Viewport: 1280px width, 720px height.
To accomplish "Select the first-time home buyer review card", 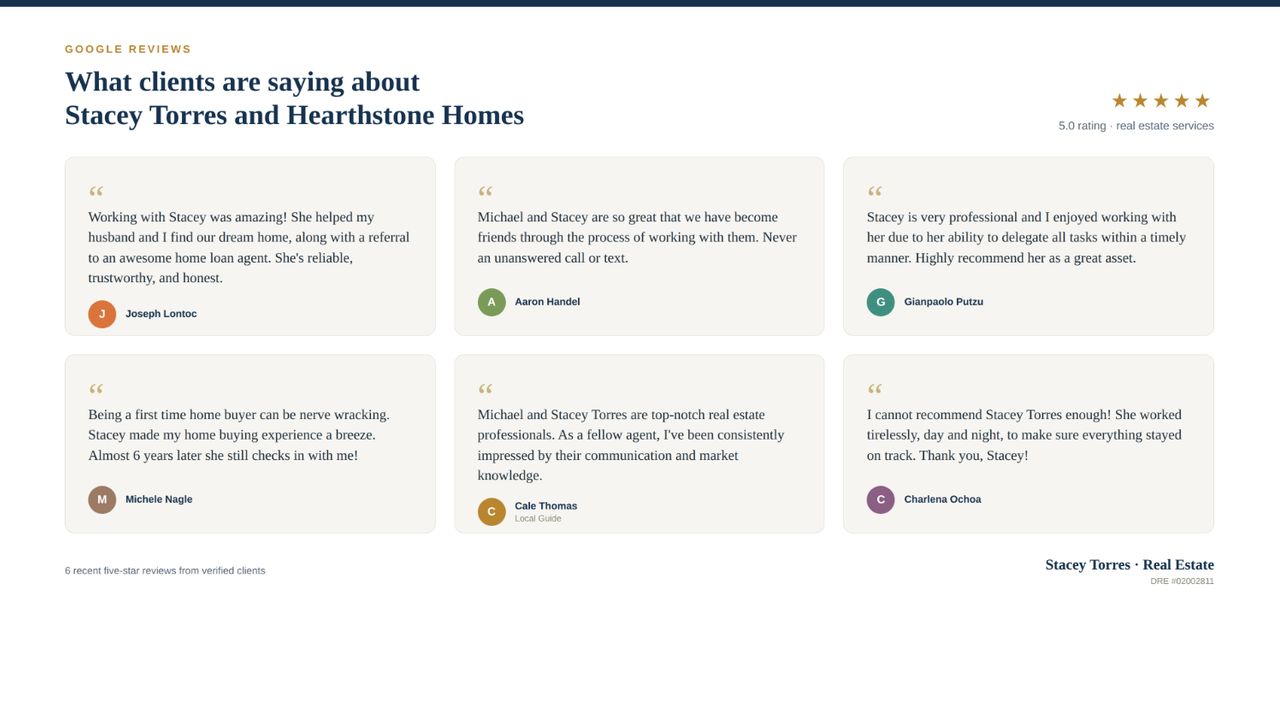I will tap(250, 444).
